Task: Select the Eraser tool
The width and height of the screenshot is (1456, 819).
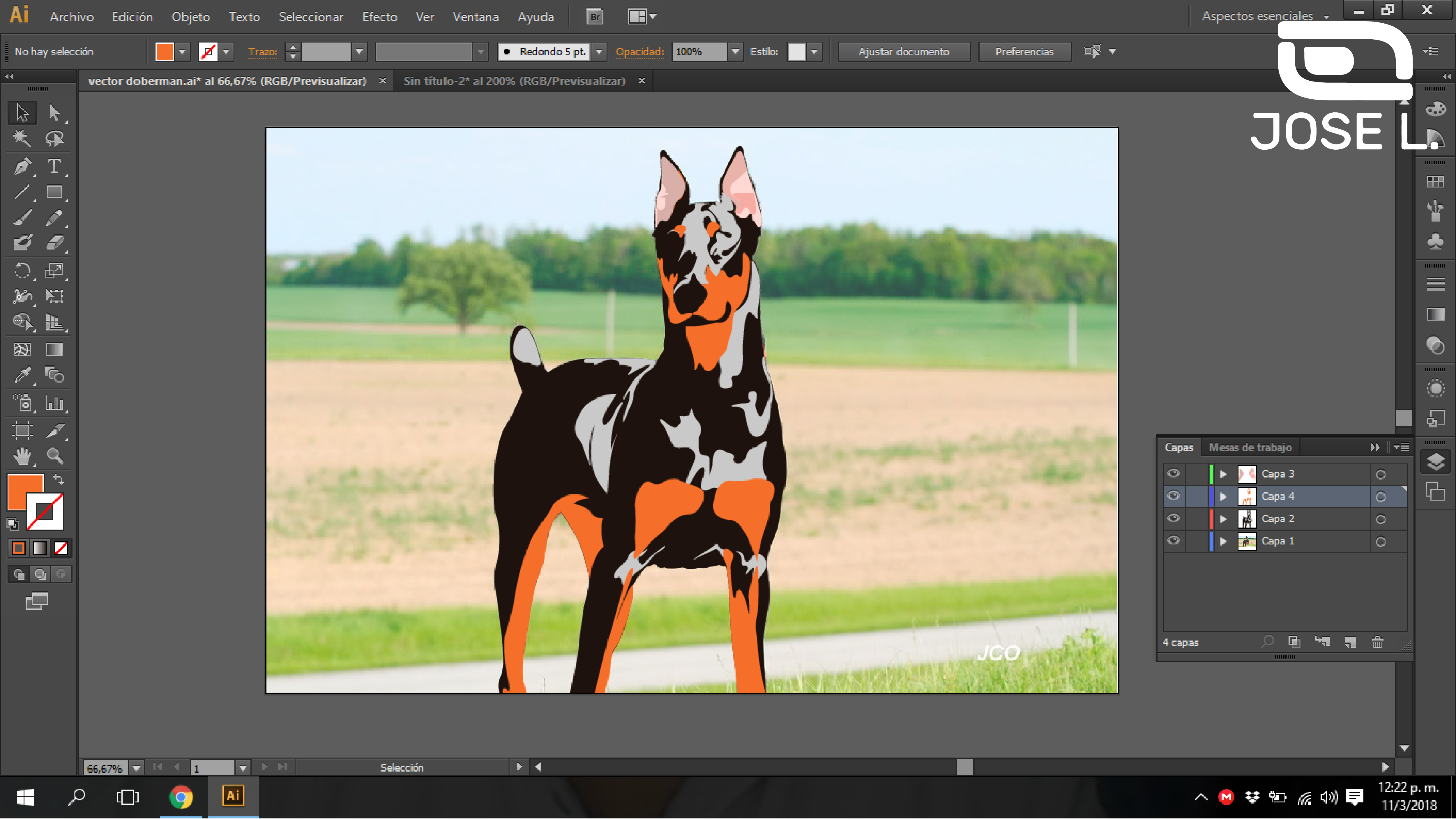Action: point(54,243)
